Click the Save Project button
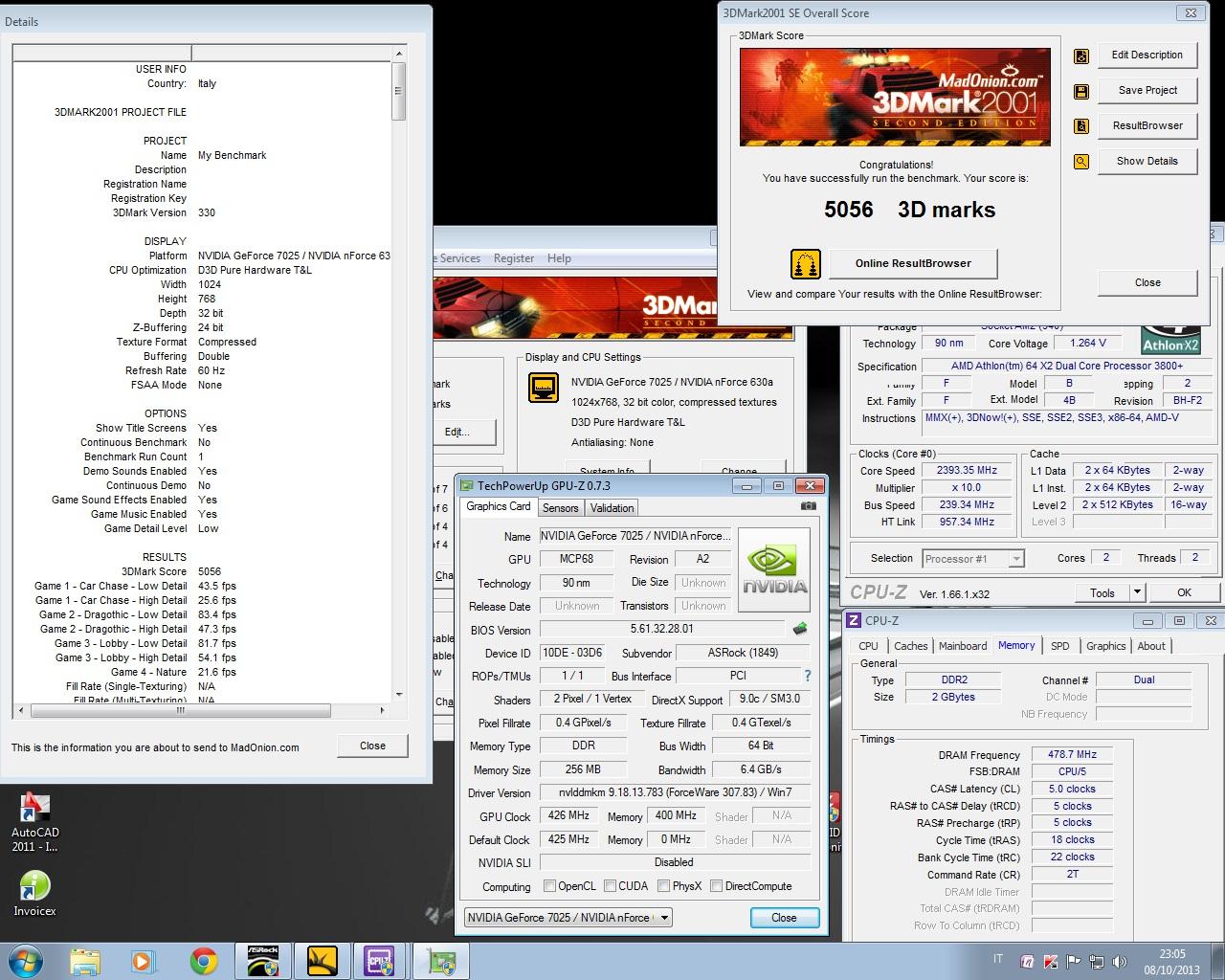The width and height of the screenshot is (1225, 980). tap(1147, 90)
